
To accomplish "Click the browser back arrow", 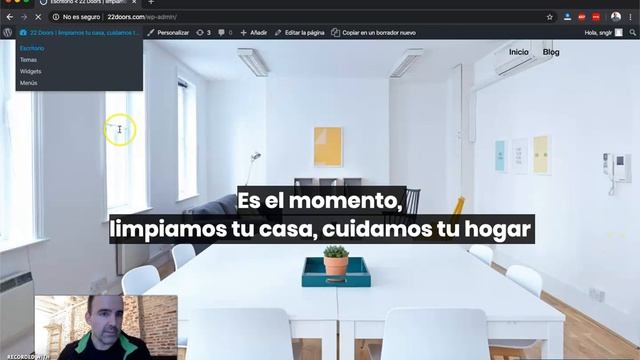I will (9, 17).
